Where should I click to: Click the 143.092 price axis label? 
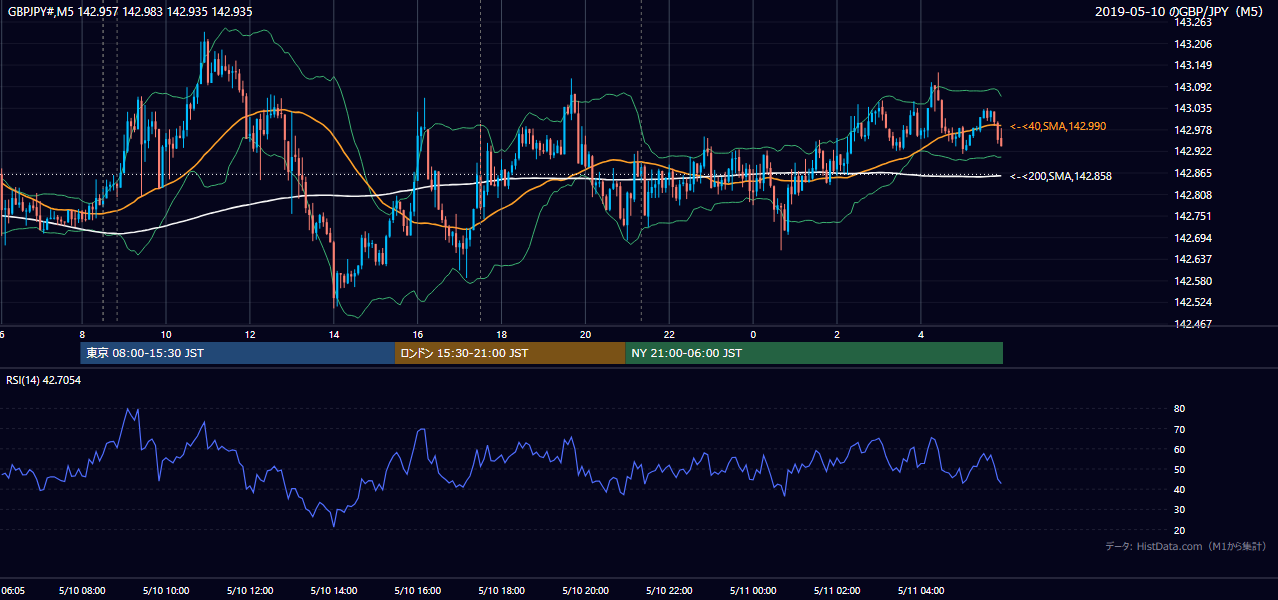pyautogui.click(x=1193, y=87)
